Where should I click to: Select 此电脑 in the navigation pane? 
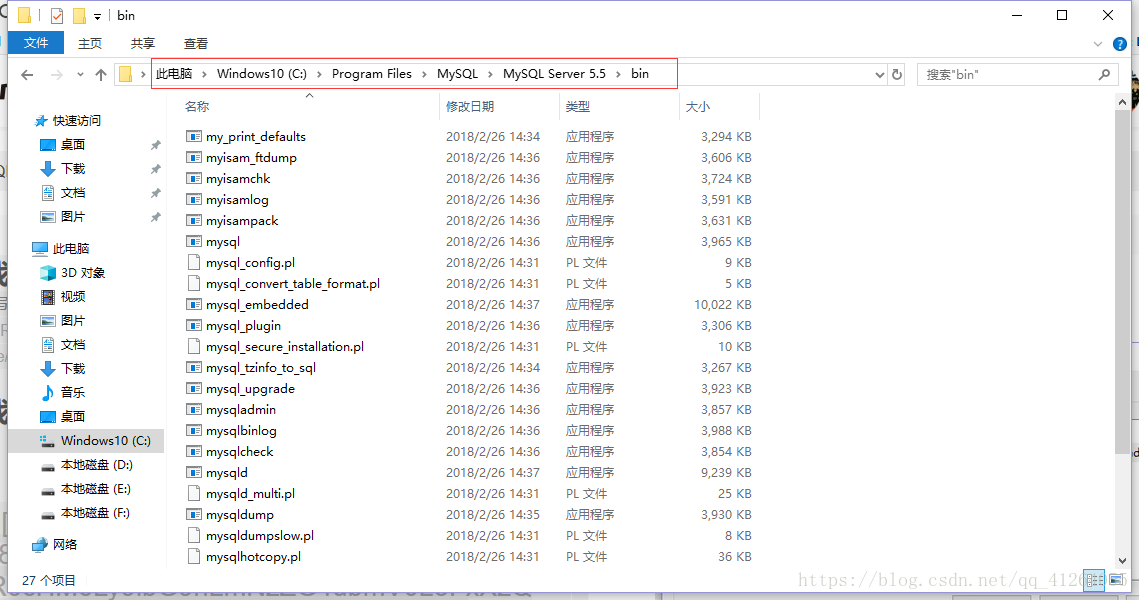click(x=70, y=248)
